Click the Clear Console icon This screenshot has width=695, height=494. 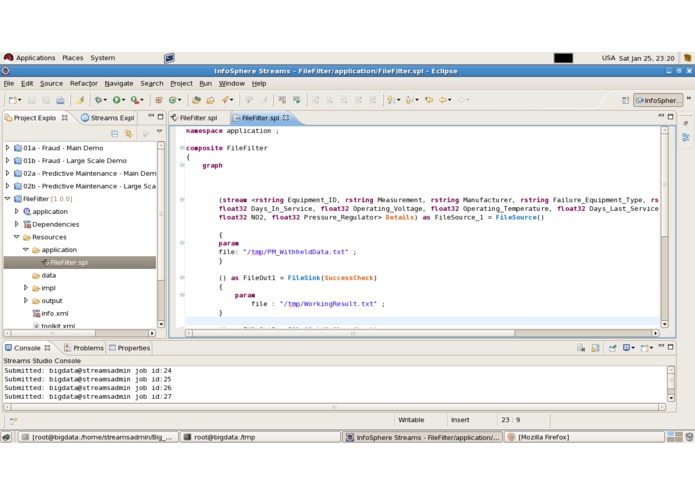tap(581, 348)
